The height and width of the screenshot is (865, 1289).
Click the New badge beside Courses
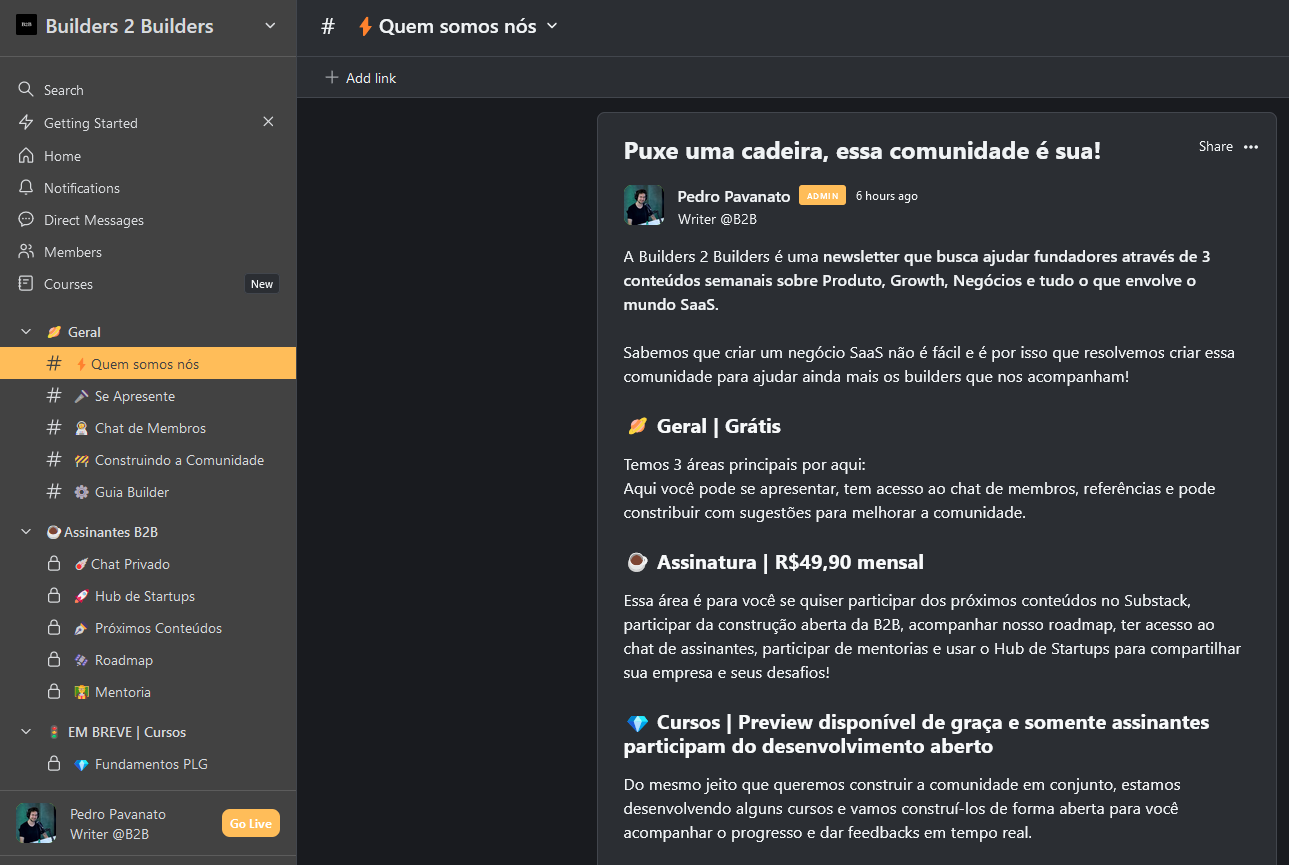262,284
